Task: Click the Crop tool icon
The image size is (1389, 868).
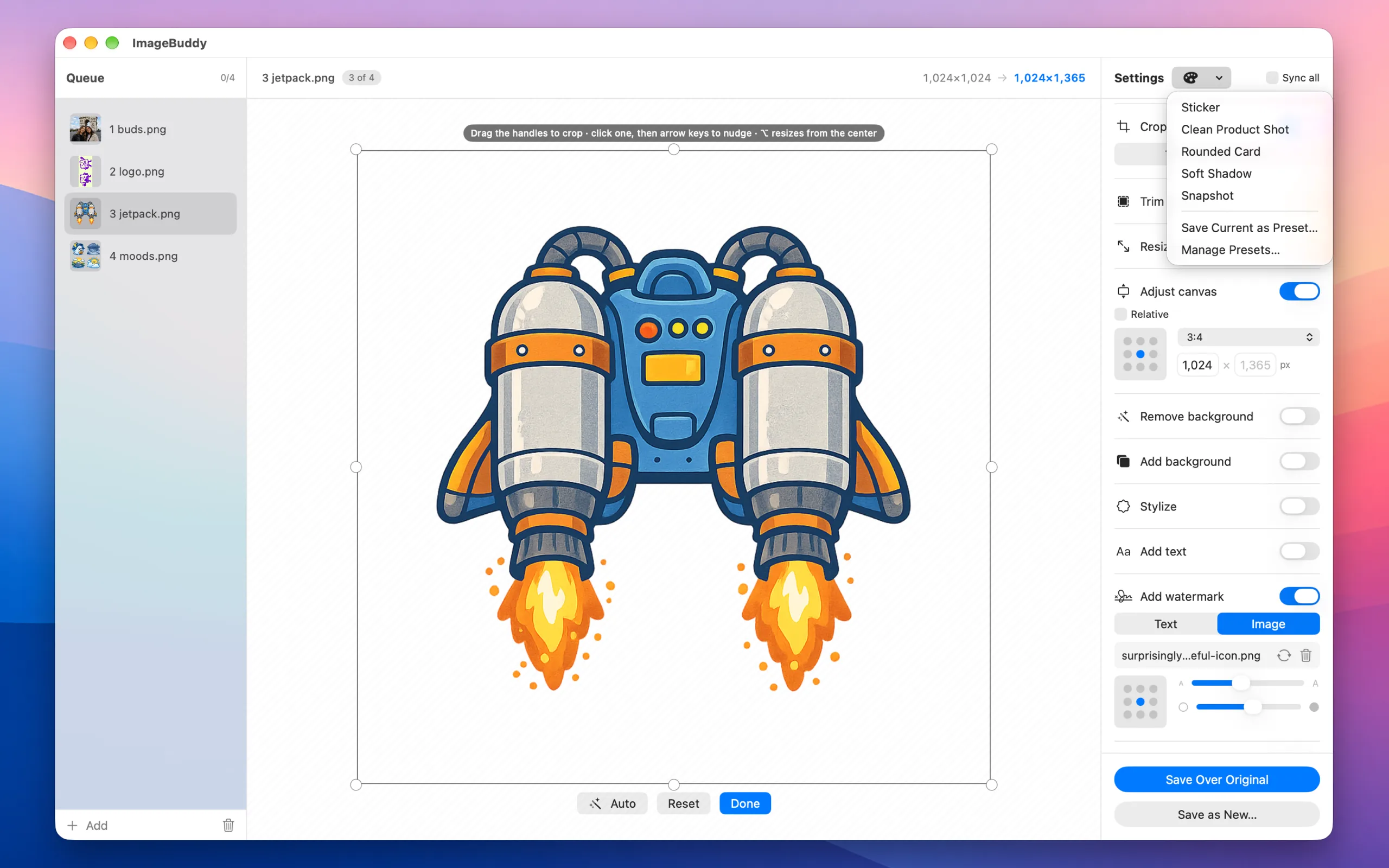Action: (1123, 126)
